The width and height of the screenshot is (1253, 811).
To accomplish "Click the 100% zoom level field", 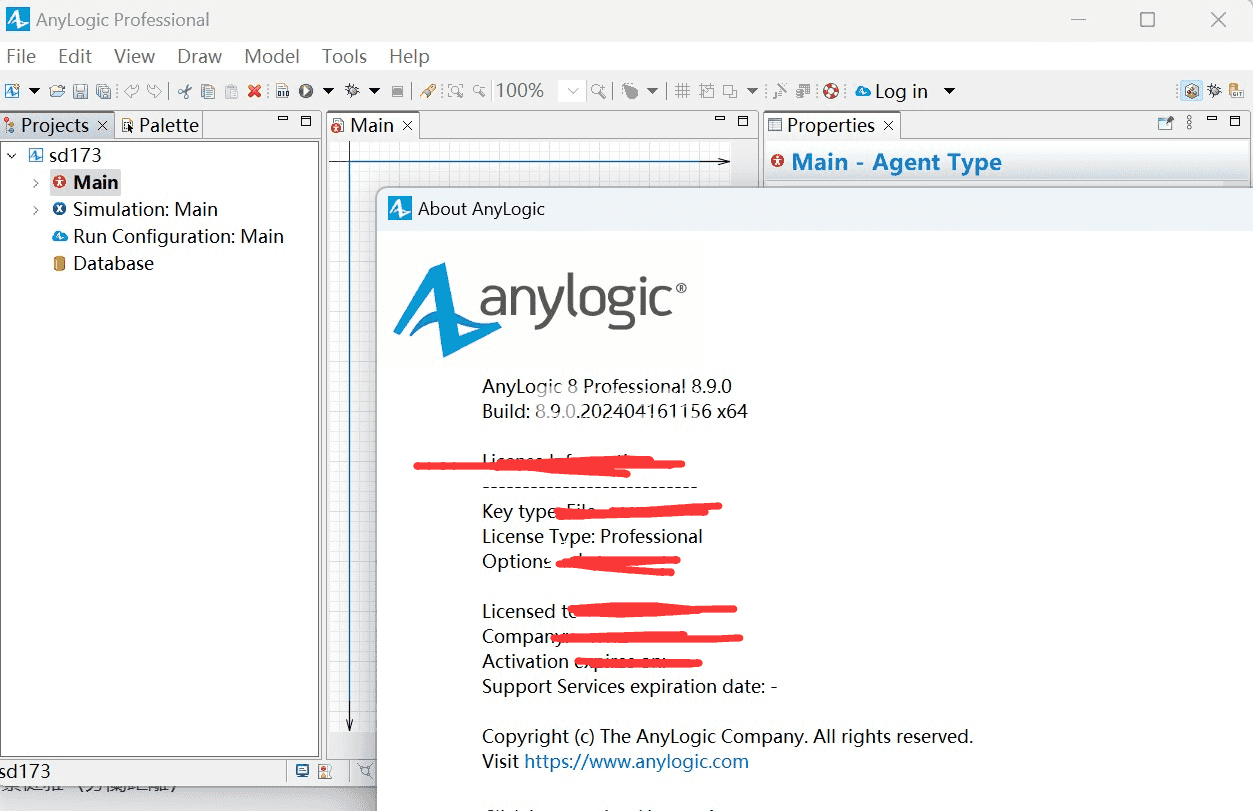I will [x=520, y=90].
